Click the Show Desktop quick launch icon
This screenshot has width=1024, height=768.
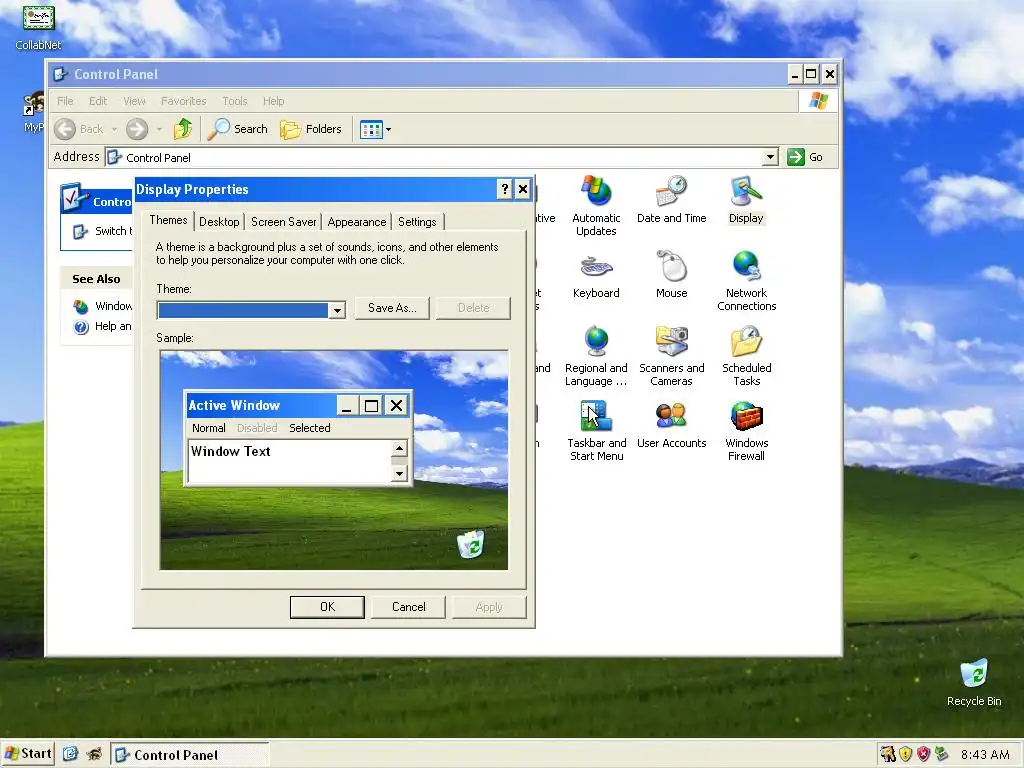(x=71, y=754)
